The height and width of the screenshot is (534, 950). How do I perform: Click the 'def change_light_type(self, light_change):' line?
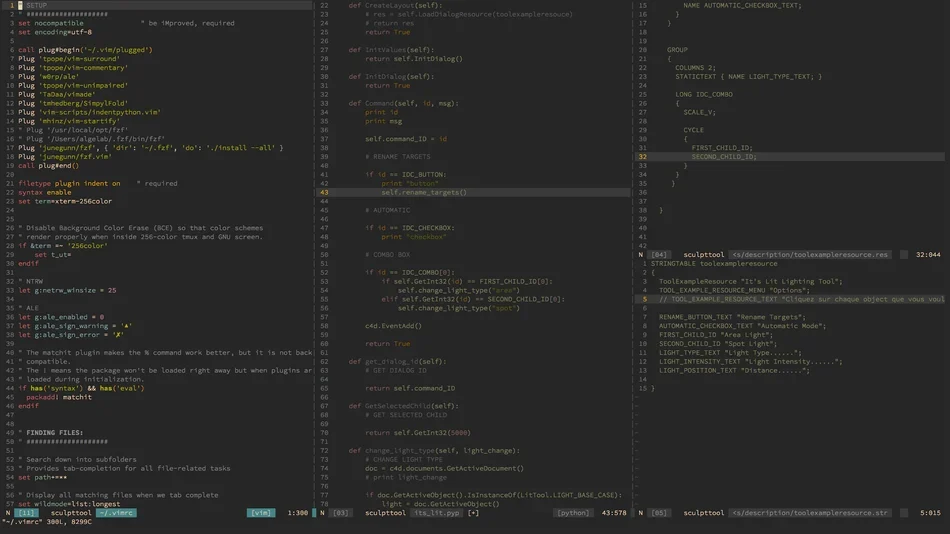click(x=432, y=450)
